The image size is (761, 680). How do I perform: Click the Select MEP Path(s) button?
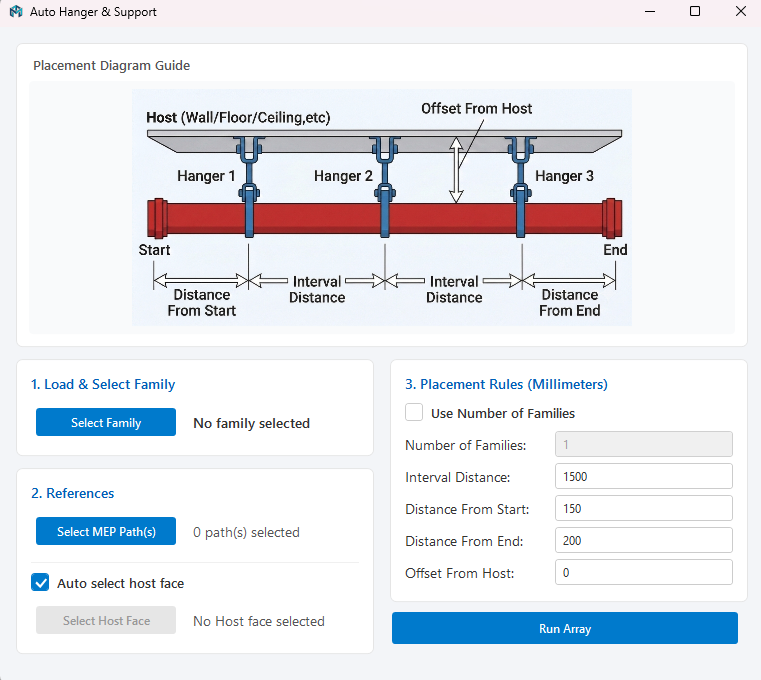click(x=106, y=531)
